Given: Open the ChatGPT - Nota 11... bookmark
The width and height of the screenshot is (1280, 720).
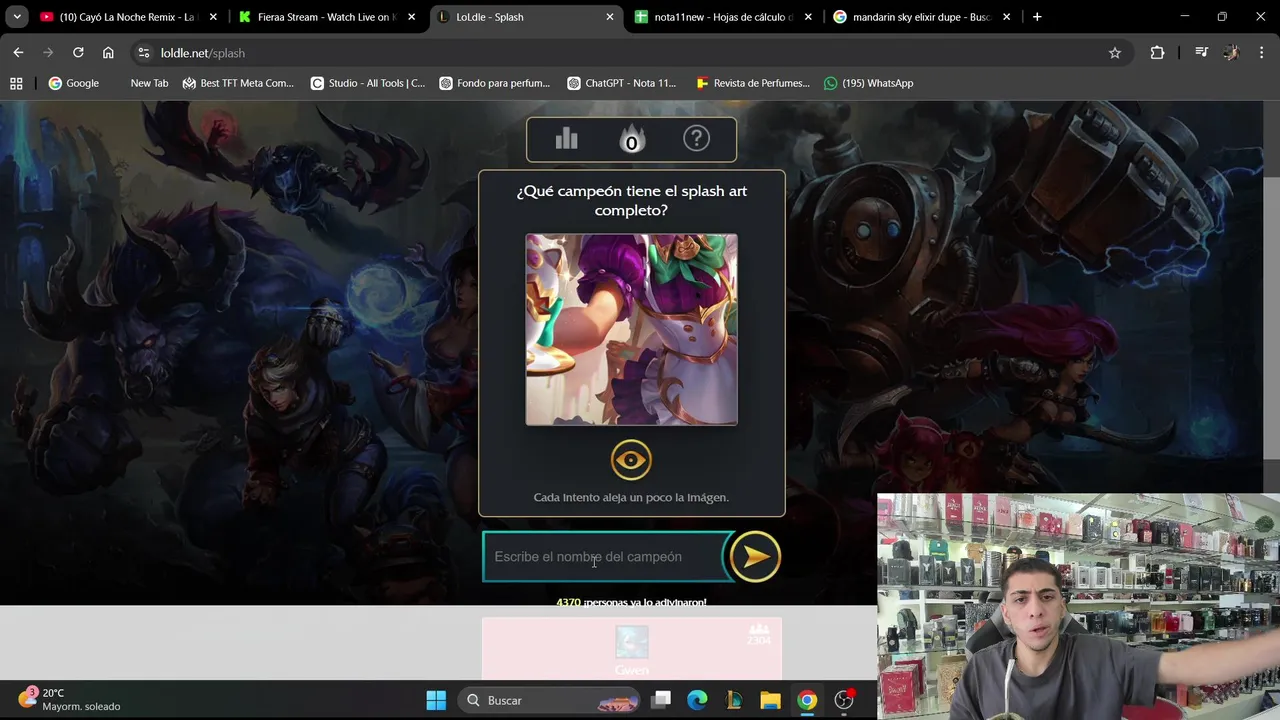Looking at the screenshot, I should coord(622,83).
